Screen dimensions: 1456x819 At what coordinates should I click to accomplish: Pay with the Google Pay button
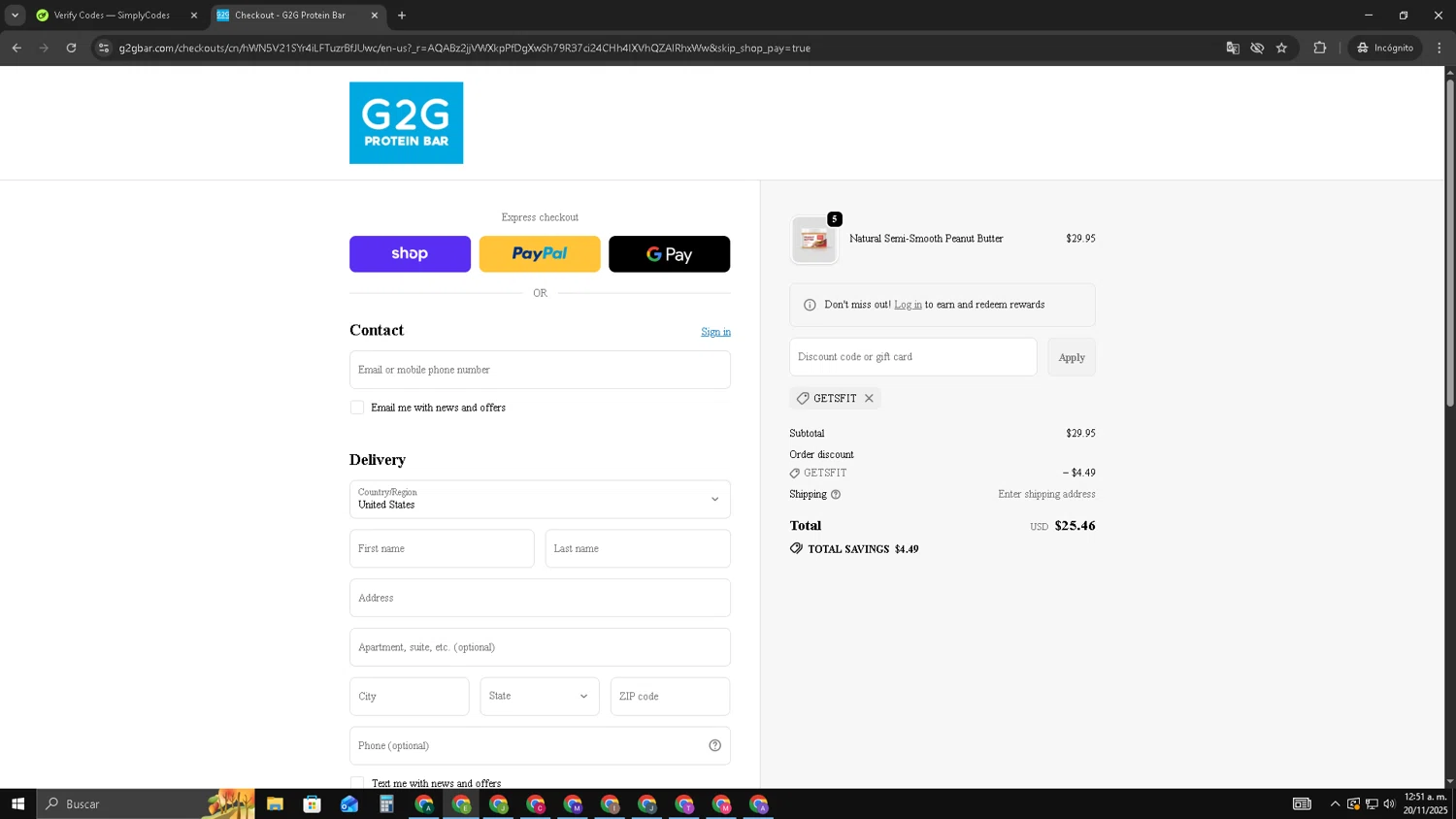[669, 253]
